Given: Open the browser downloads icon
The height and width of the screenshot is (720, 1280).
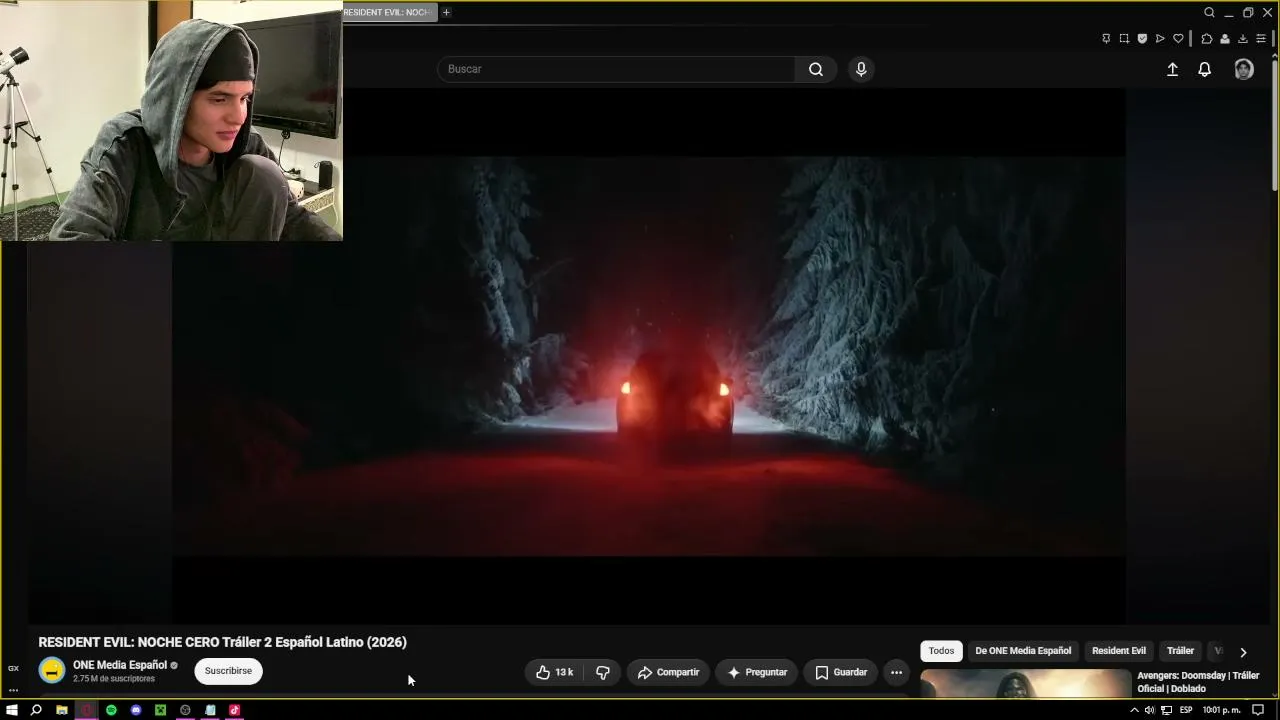Looking at the screenshot, I should [1243, 39].
